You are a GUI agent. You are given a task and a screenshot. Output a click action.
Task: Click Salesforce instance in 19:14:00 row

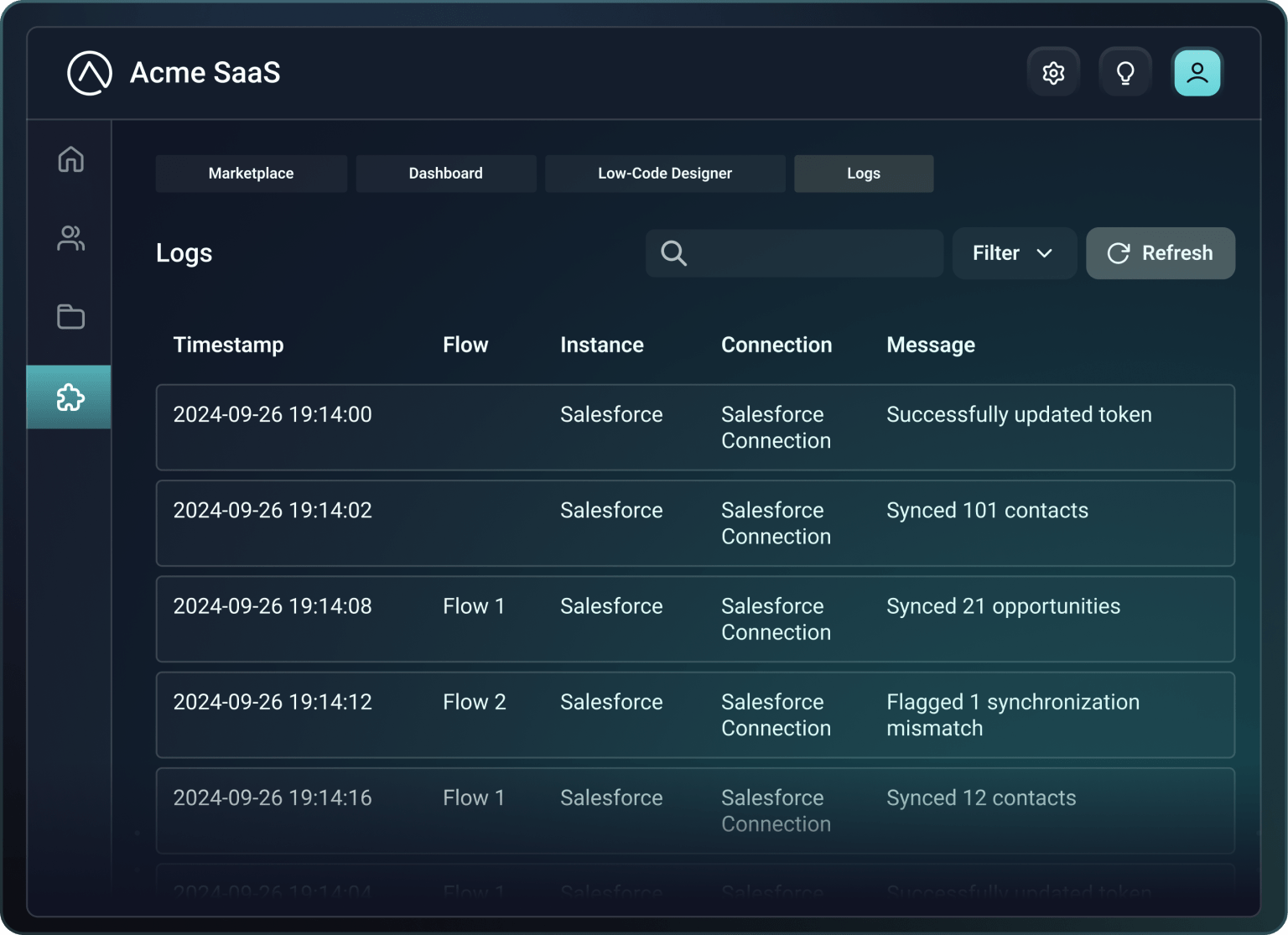[x=611, y=414]
